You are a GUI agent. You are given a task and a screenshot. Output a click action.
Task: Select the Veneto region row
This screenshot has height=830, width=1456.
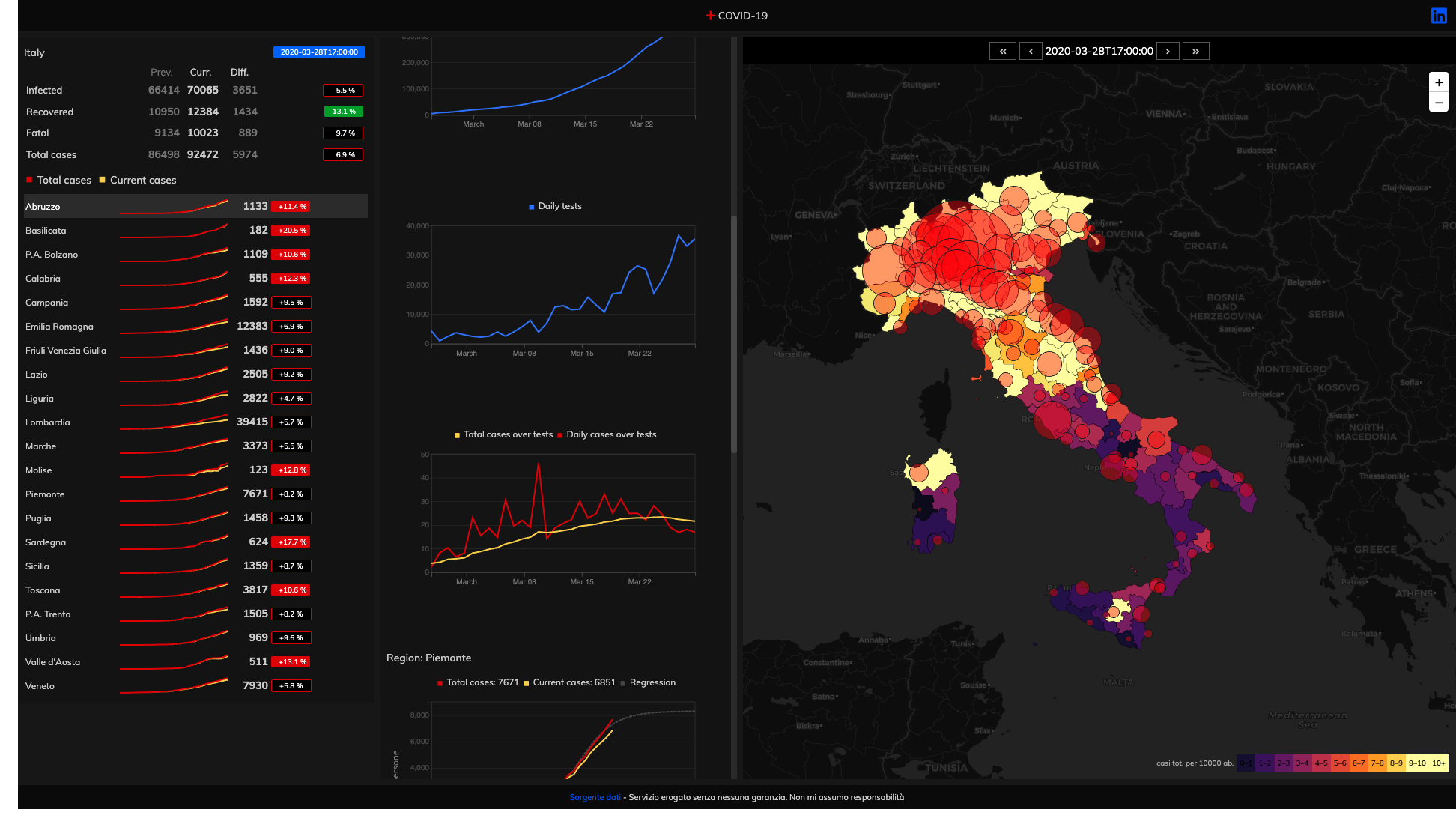click(x=40, y=686)
